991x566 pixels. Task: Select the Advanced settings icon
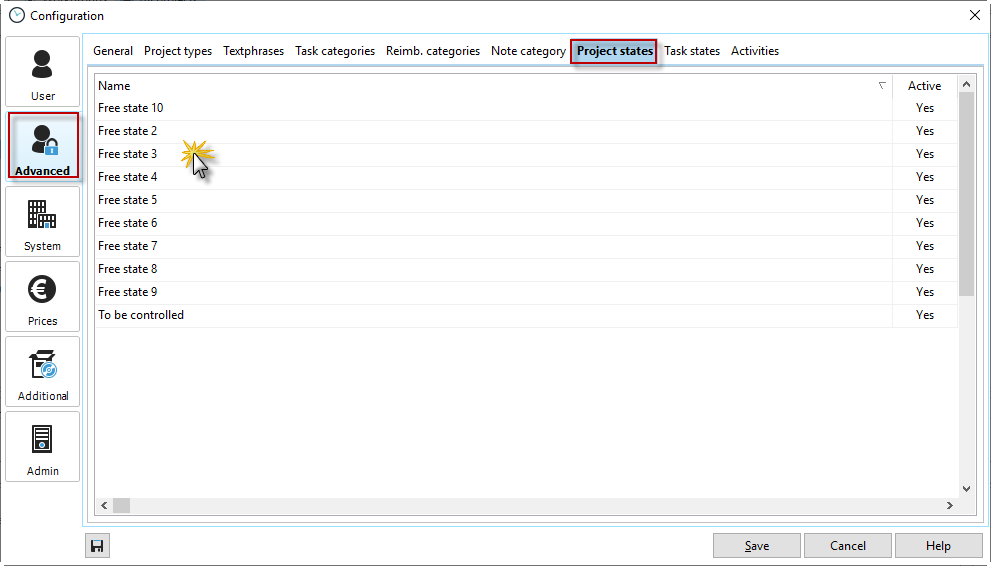point(43,146)
